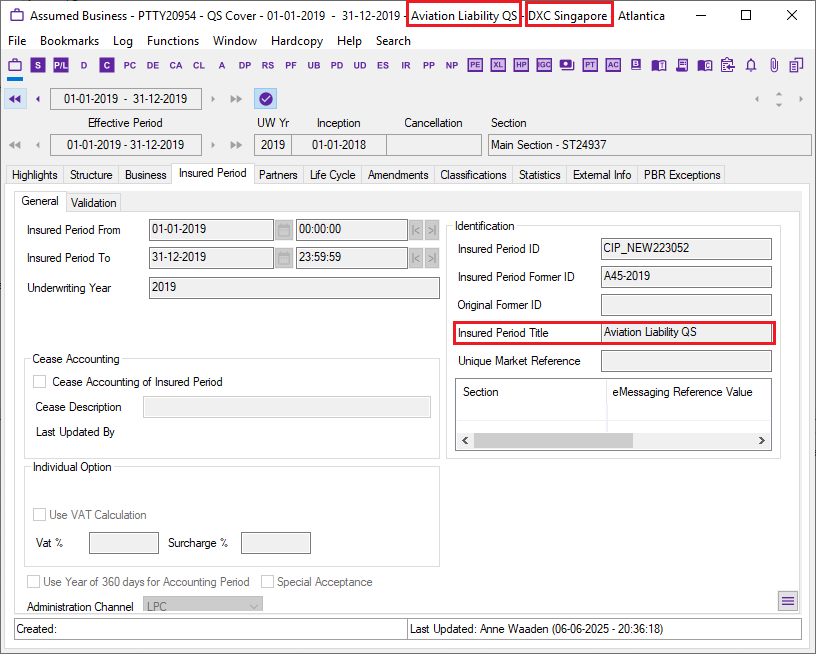Open the Partners tab
Viewport: 816px width, 654px height.
tap(278, 175)
